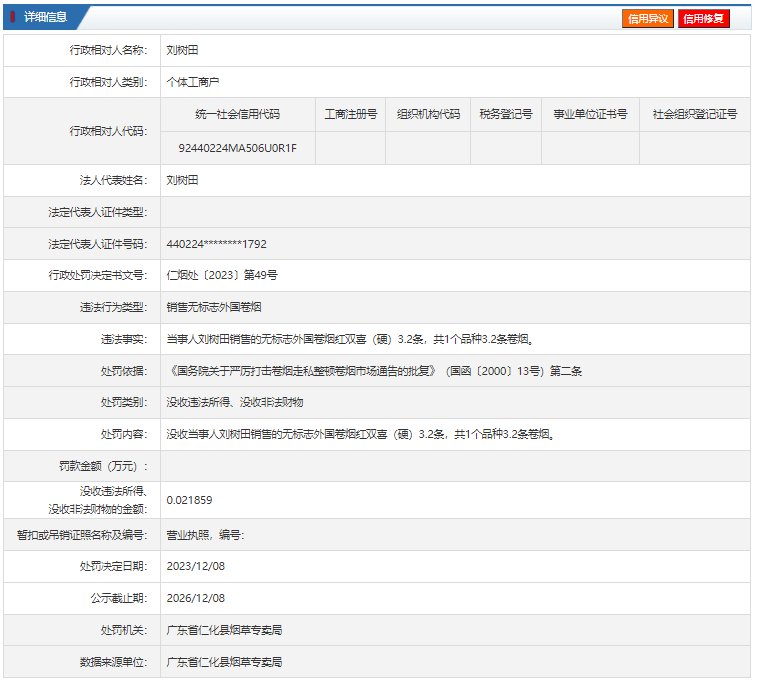Click the 法定代表人证件类型 label
The image size is (758, 684).
[x=98, y=212]
